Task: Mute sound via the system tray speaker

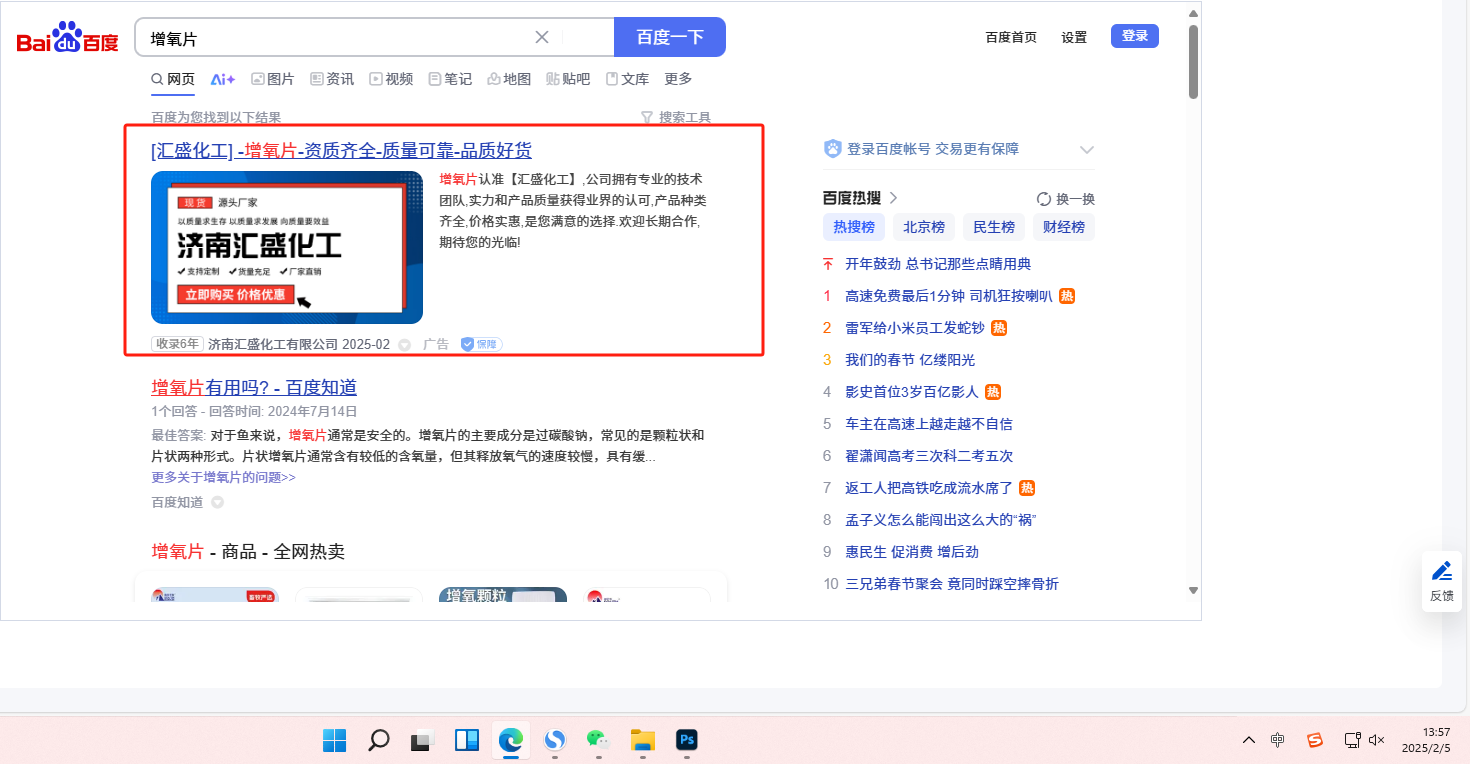Action: [x=1377, y=740]
